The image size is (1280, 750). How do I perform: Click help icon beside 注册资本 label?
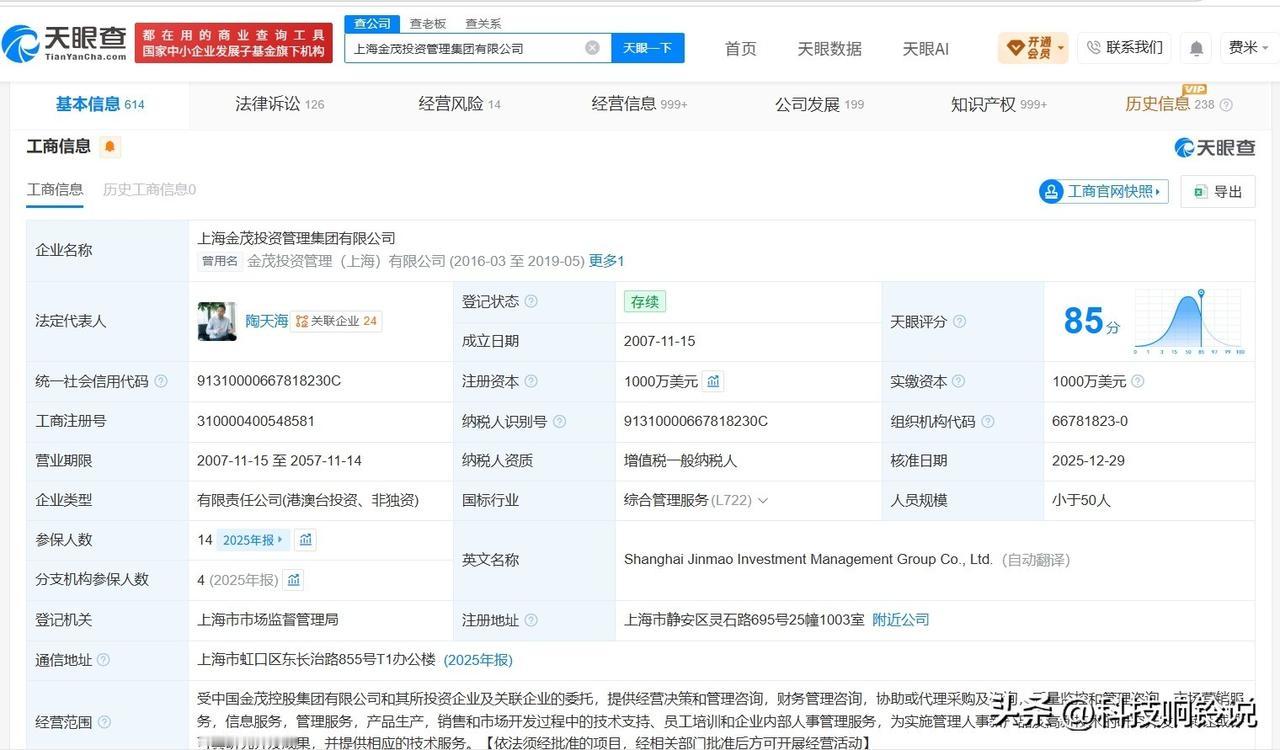[531, 381]
